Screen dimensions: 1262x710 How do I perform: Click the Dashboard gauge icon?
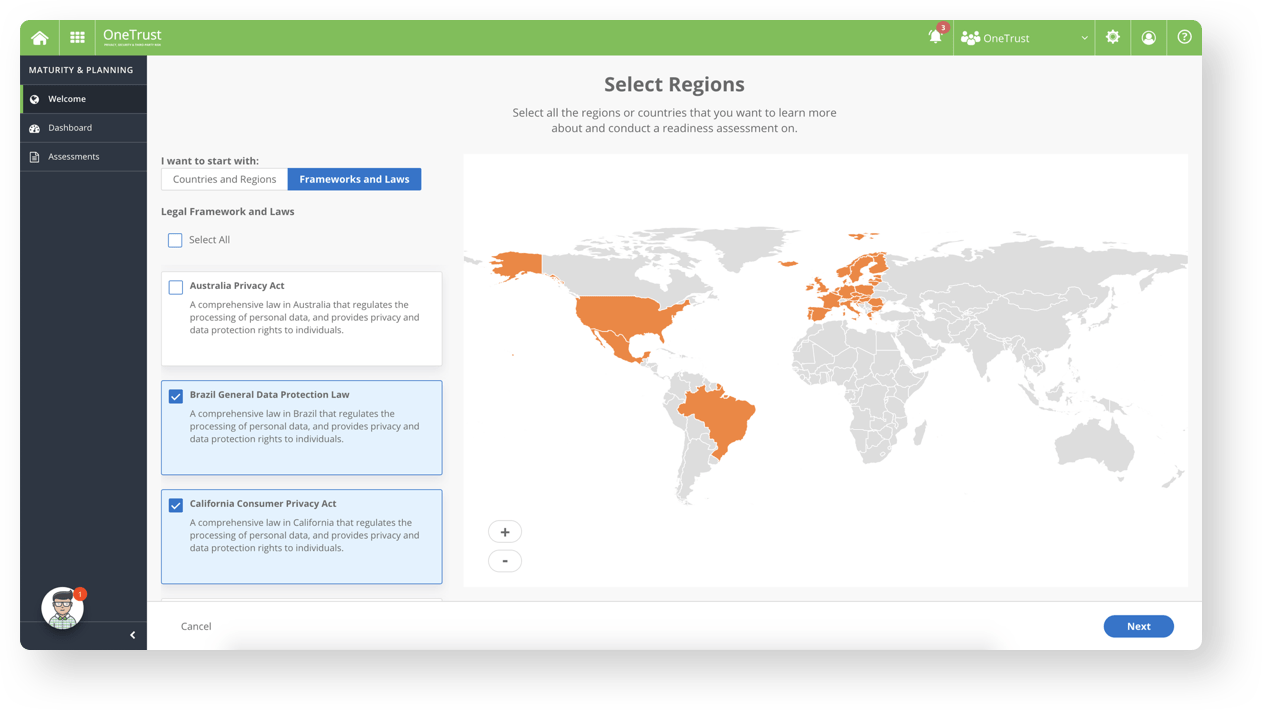tap(35, 128)
